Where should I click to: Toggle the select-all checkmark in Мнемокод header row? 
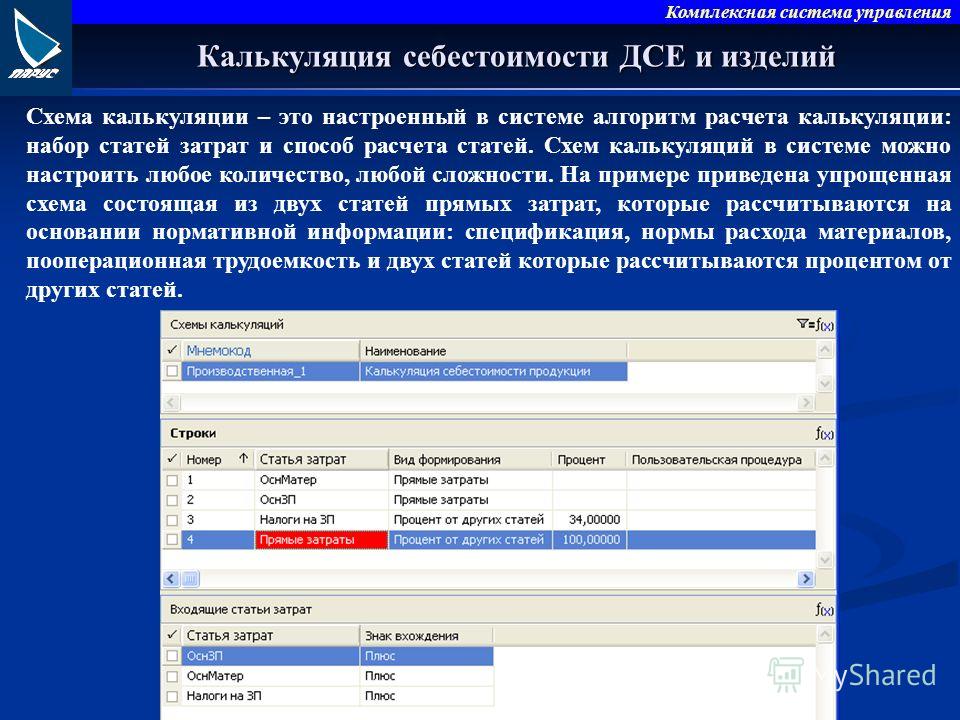coord(172,351)
